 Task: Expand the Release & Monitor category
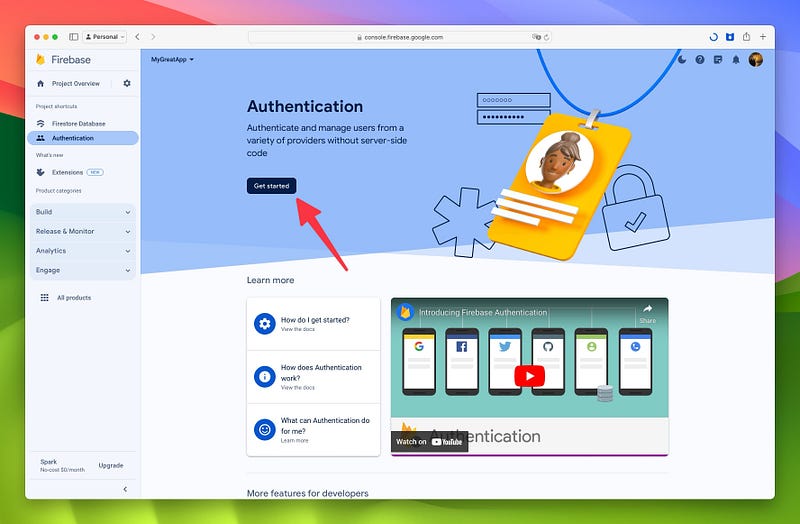click(83, 231)
